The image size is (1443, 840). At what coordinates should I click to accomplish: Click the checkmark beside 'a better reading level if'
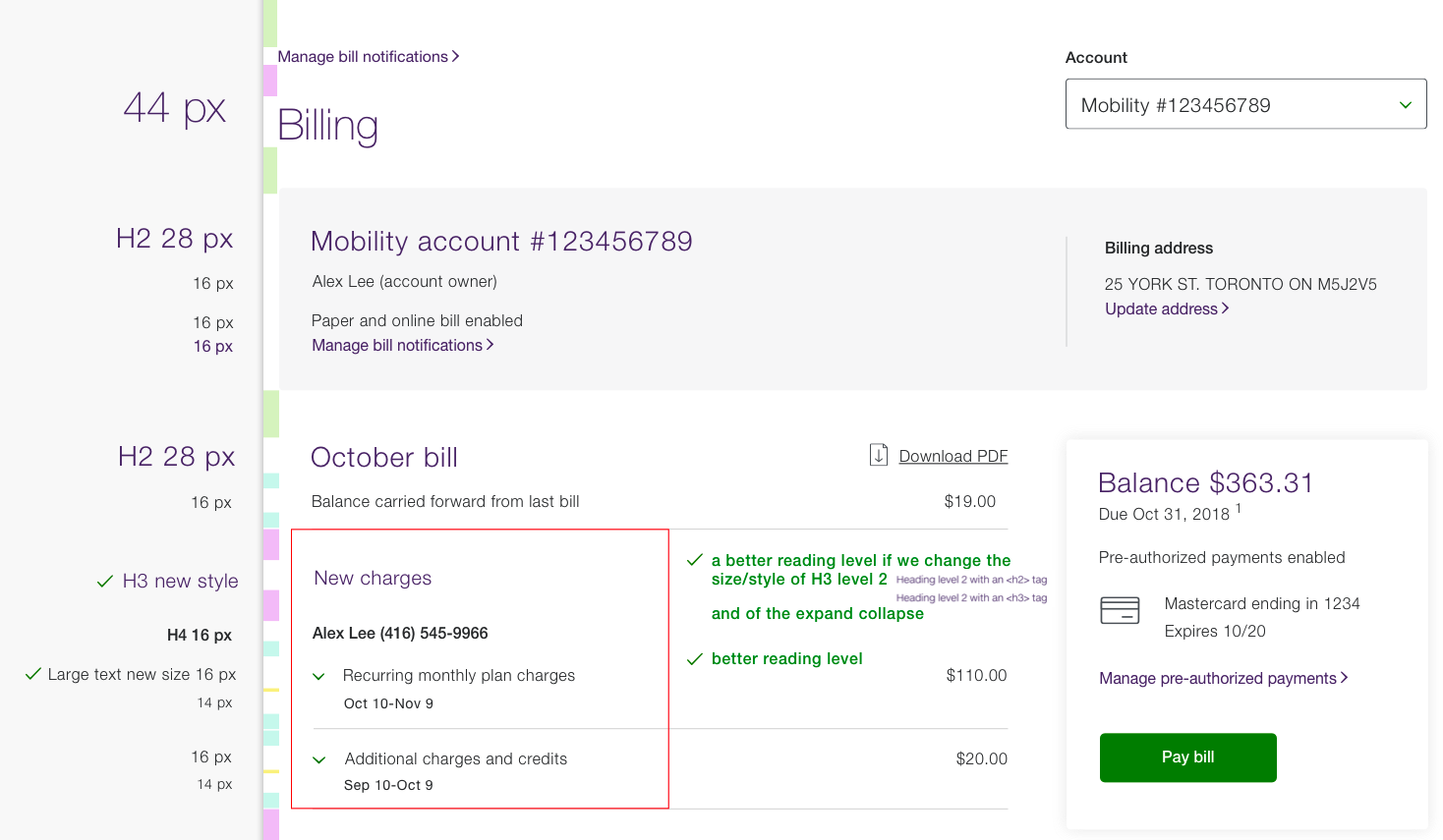695,560
